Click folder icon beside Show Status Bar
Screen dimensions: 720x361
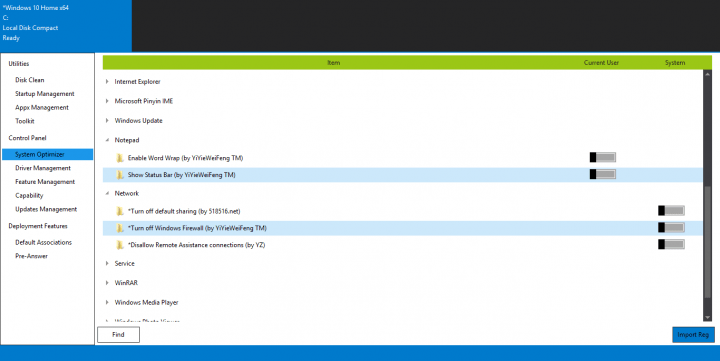click(x=120, y=175)
